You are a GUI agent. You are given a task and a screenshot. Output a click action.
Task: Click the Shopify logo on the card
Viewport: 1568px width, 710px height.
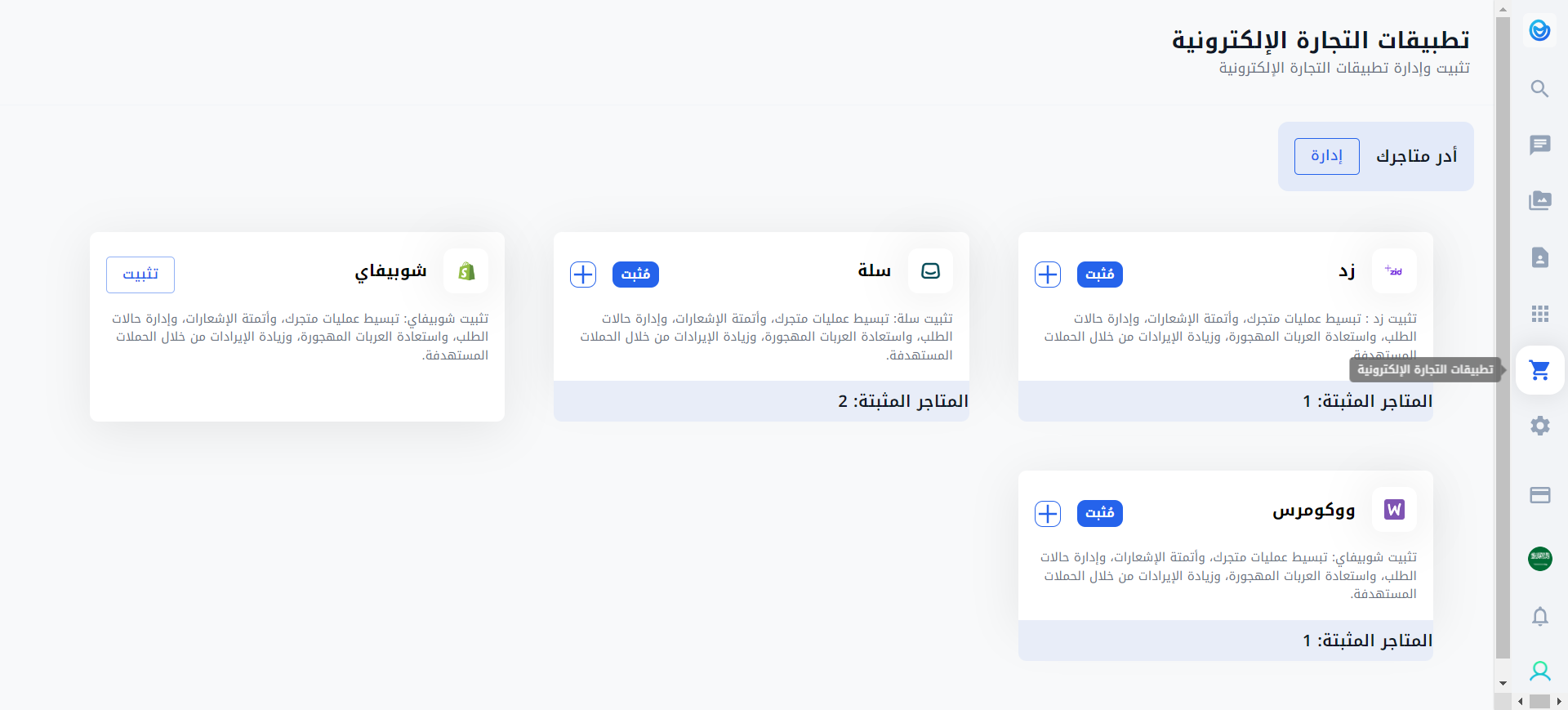pyautogui.click(x=466, y=271)
